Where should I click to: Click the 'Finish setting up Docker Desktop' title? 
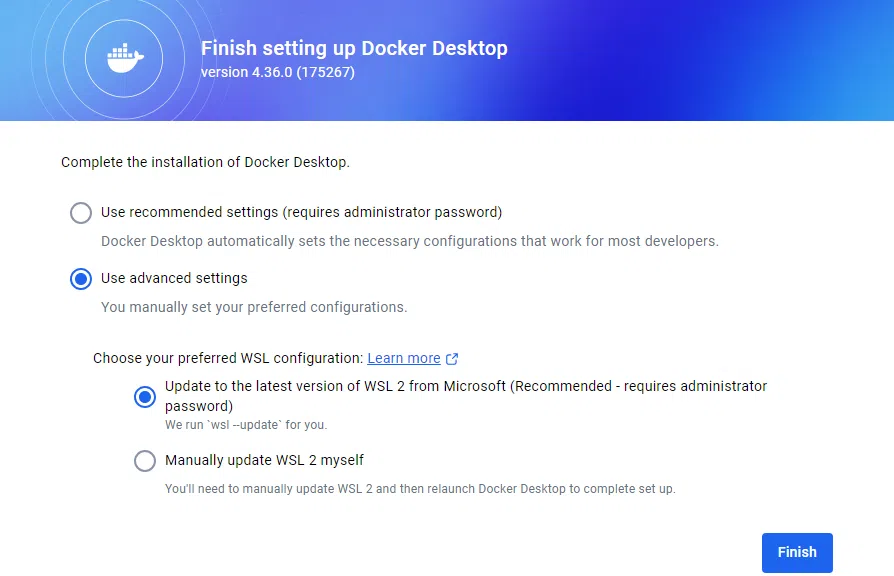click(355, 48)
